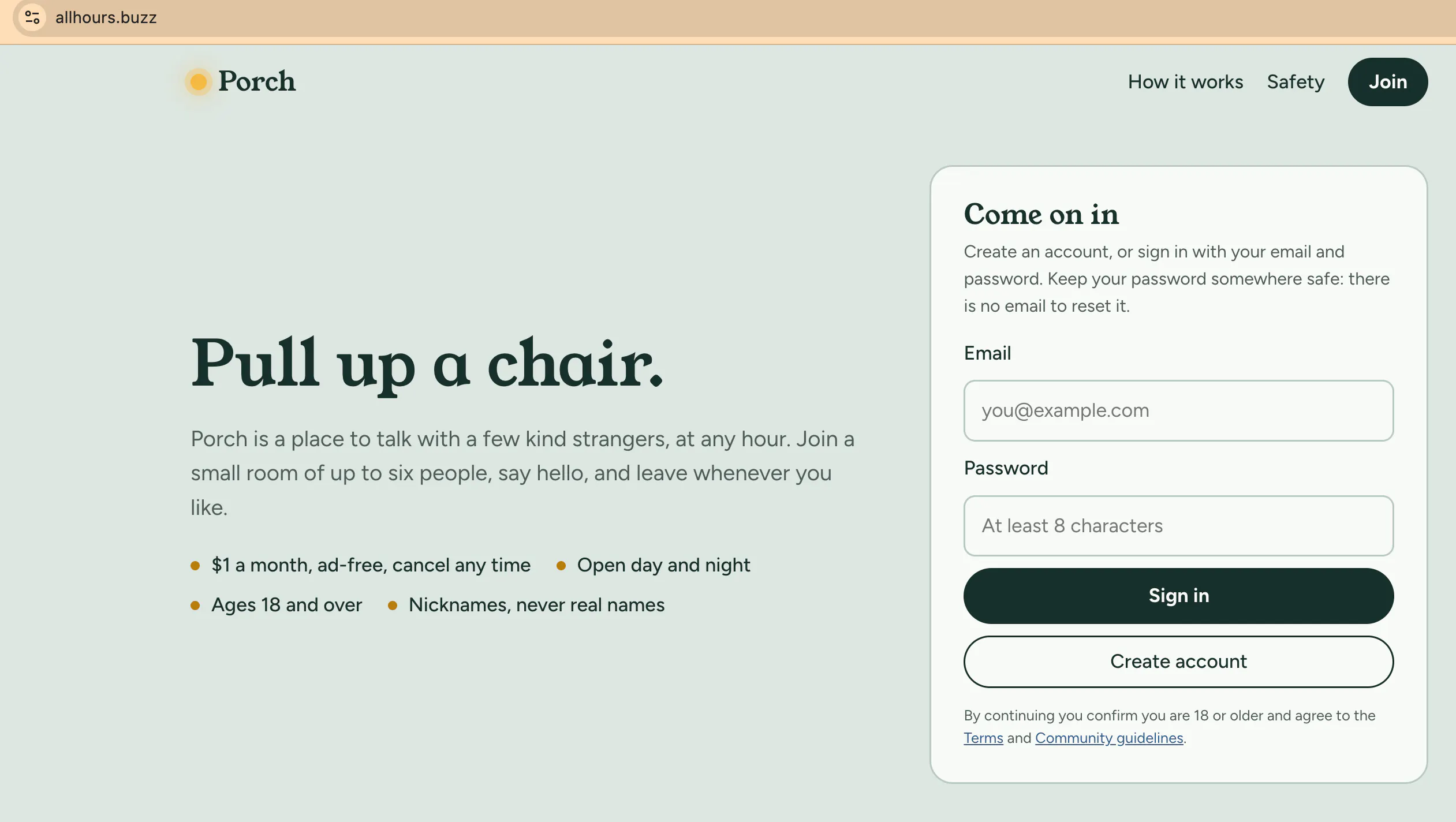Click the Password field label

pos(1006,468)
